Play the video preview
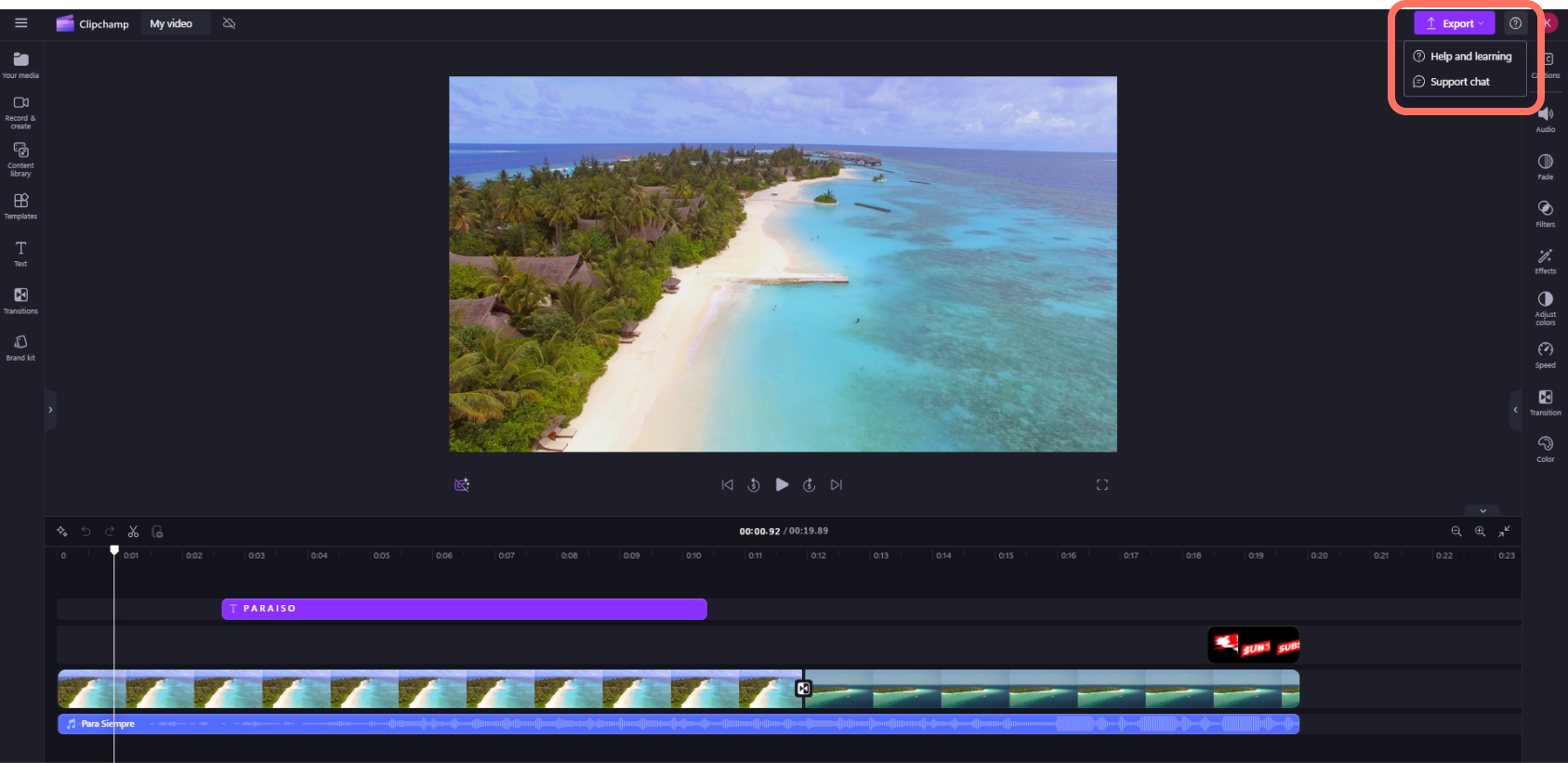This screenshot has width=1568, height=763. point(782,485)
